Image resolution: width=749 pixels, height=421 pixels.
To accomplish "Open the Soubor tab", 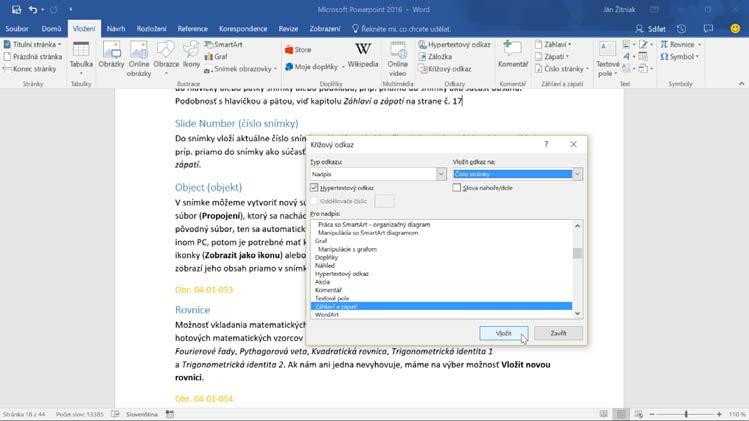I will (17, 29).
